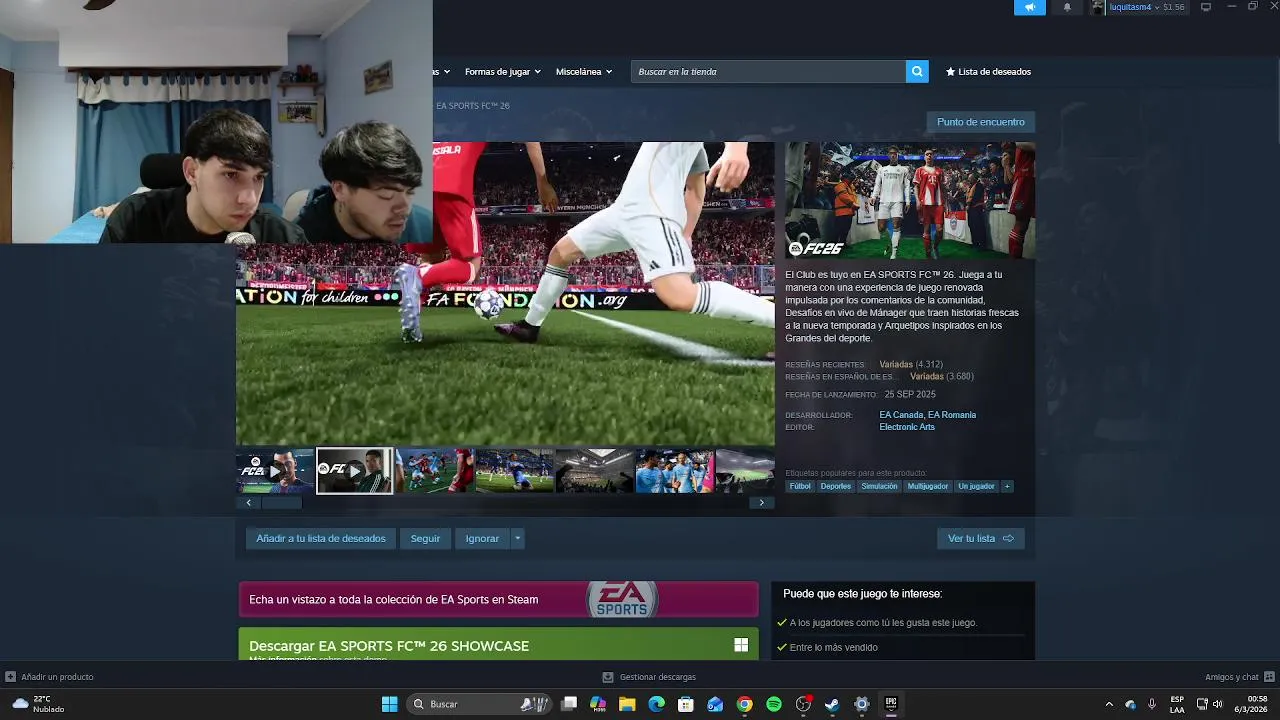Image resolution: width=1280 pixels, height=720 pixels.
Task: Open Amigos y chat
Action: [1239, 677]
